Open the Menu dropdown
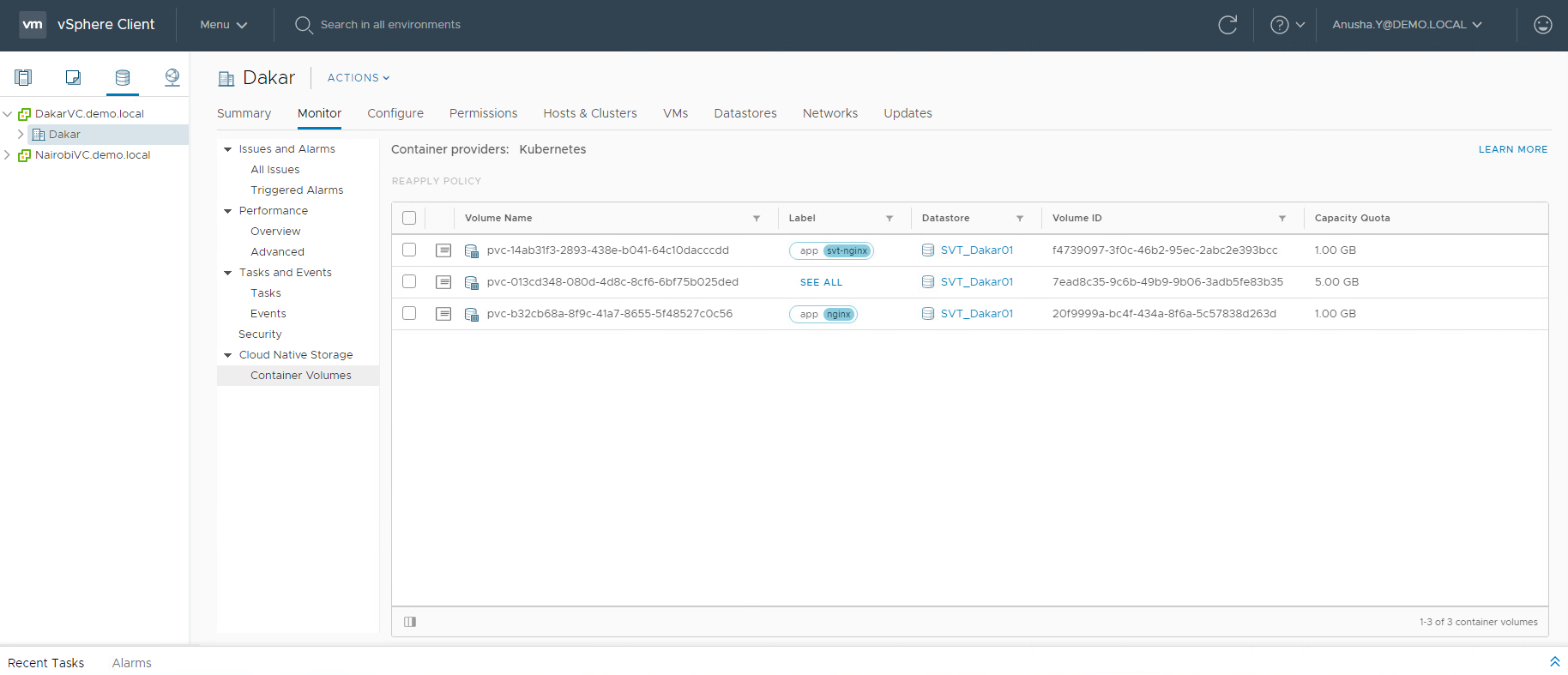The height and width of the screenshot is (675, 1568). tap(224, 25)
